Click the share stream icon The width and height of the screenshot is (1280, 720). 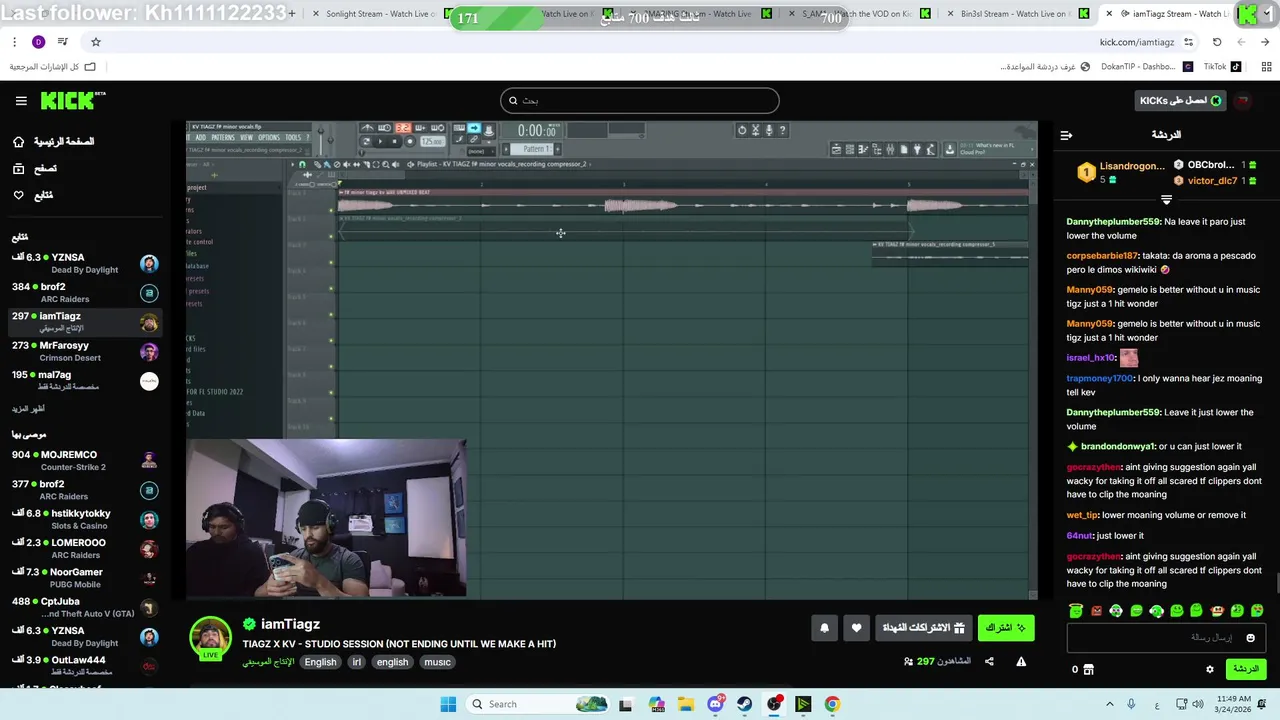tap(989, 661)
